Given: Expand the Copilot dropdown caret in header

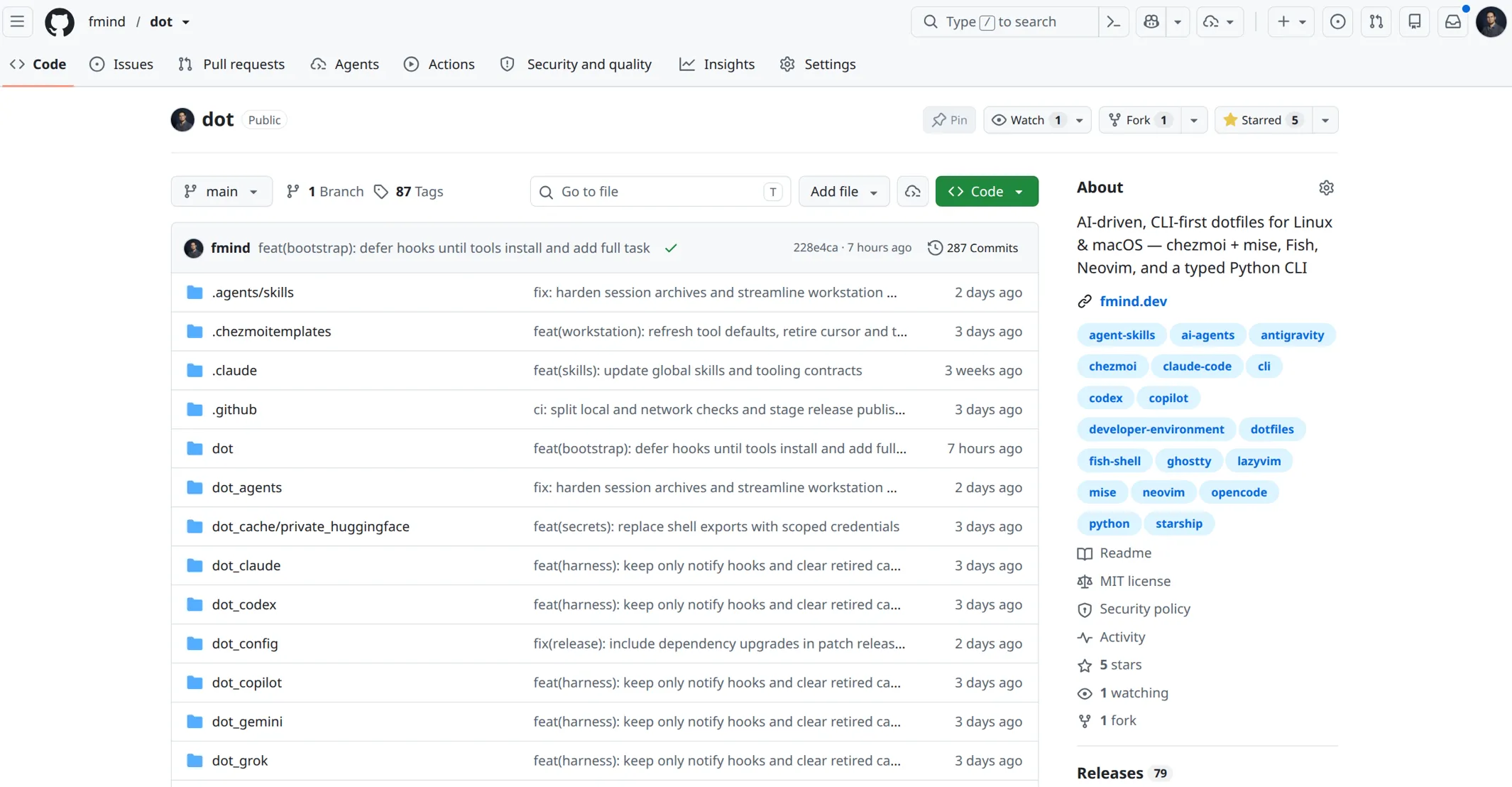Looking at the screenshot, I should click(x=1177, y=22).
